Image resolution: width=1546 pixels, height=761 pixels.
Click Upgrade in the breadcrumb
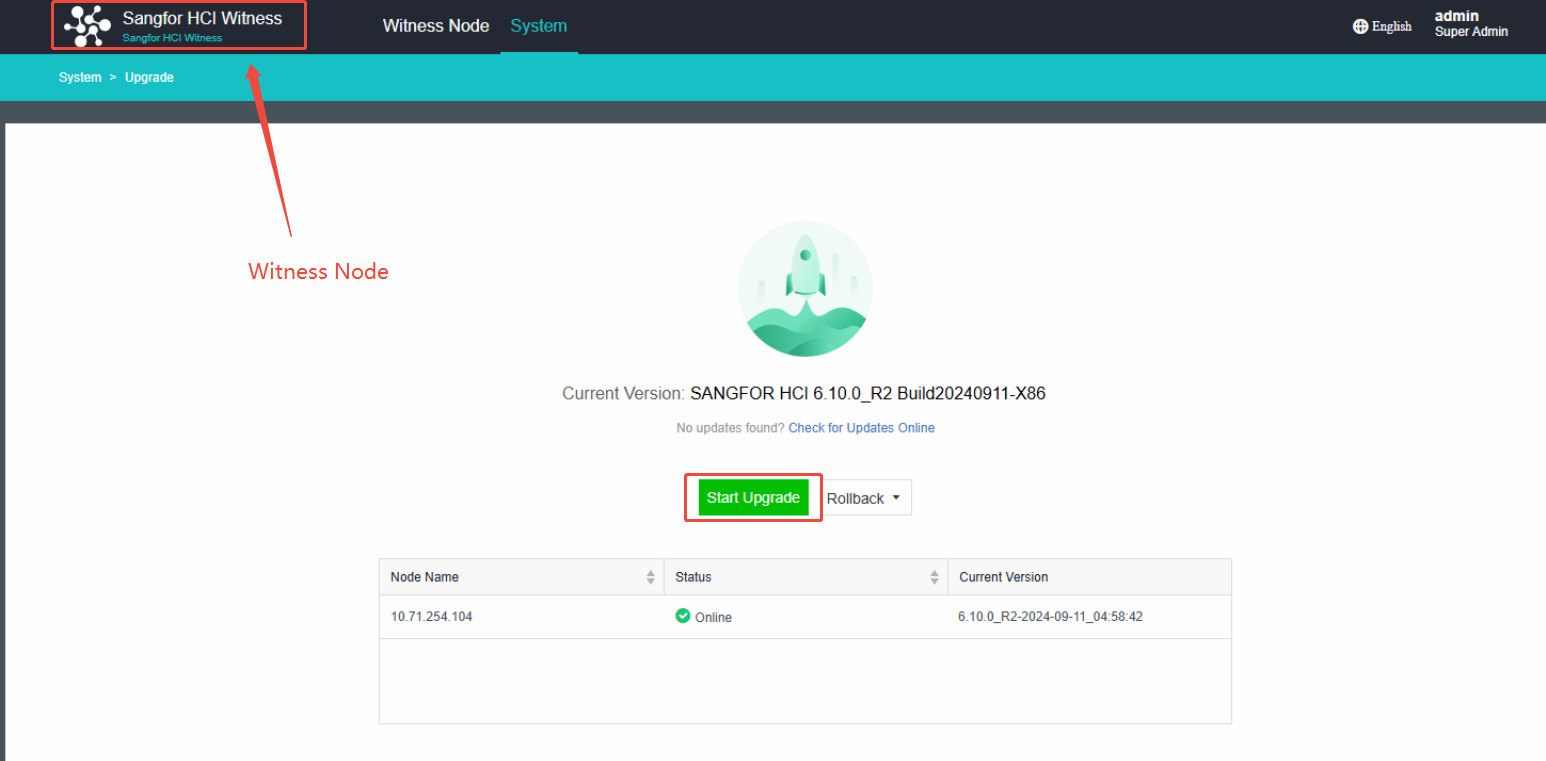pyautogui.click(x=149, y=77)
